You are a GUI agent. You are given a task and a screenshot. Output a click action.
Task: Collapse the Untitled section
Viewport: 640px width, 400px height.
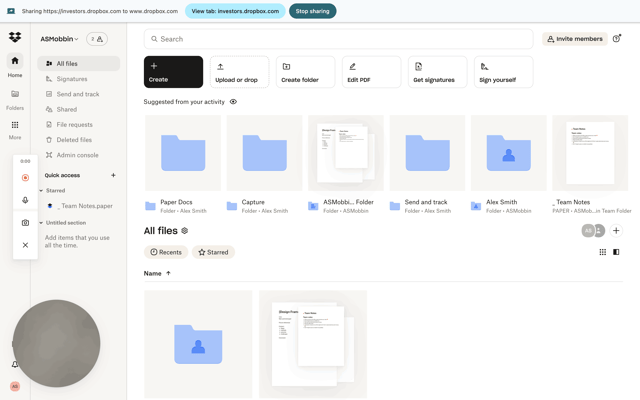41,223
